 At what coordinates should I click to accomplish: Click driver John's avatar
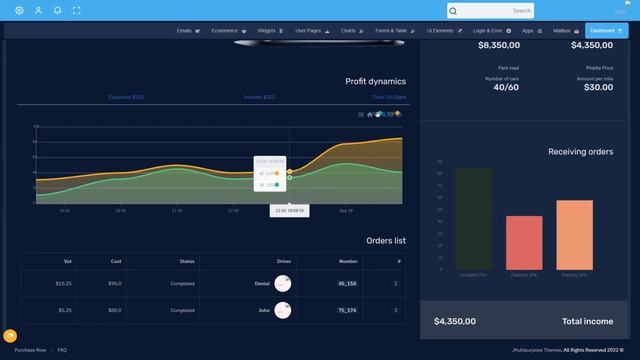(x=282, y=310)
